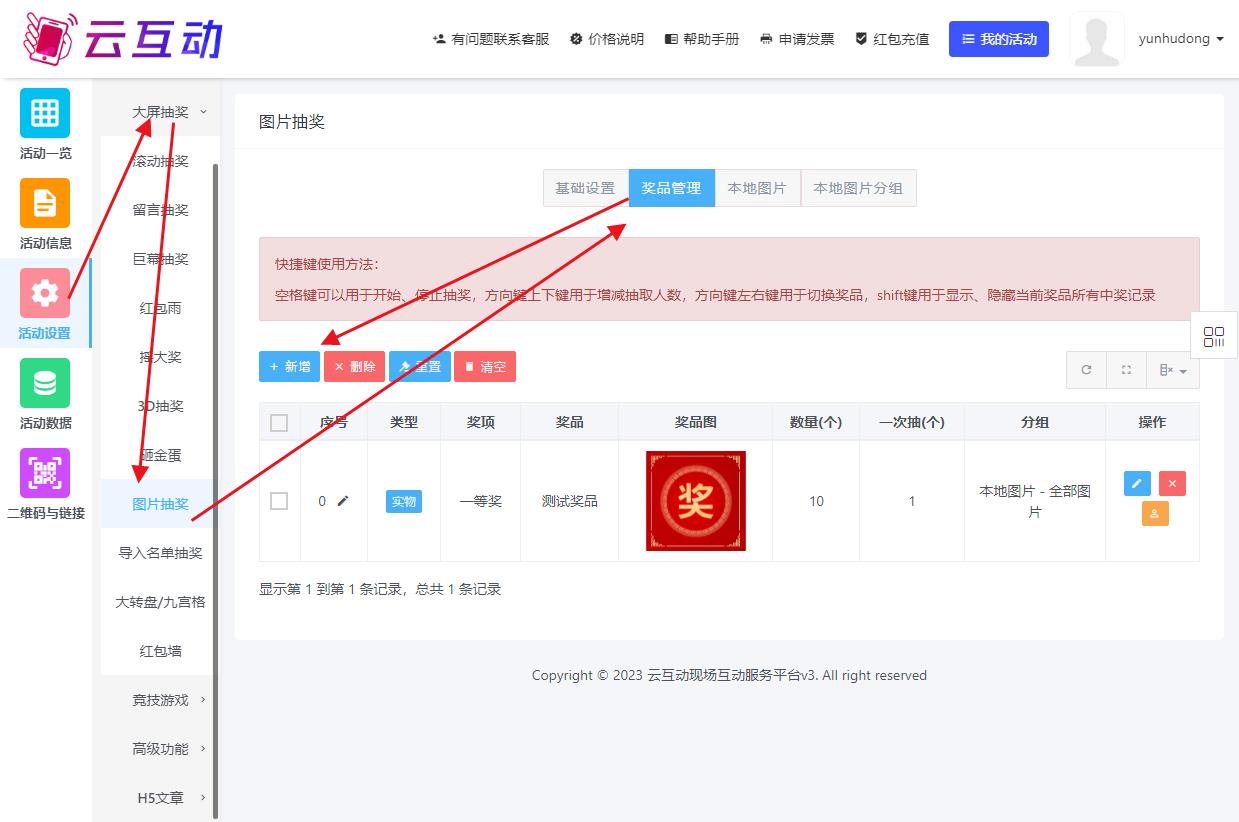Click the orange user icon button in prize row
Screen dimensions: 1239x822
click(1154, 514)
